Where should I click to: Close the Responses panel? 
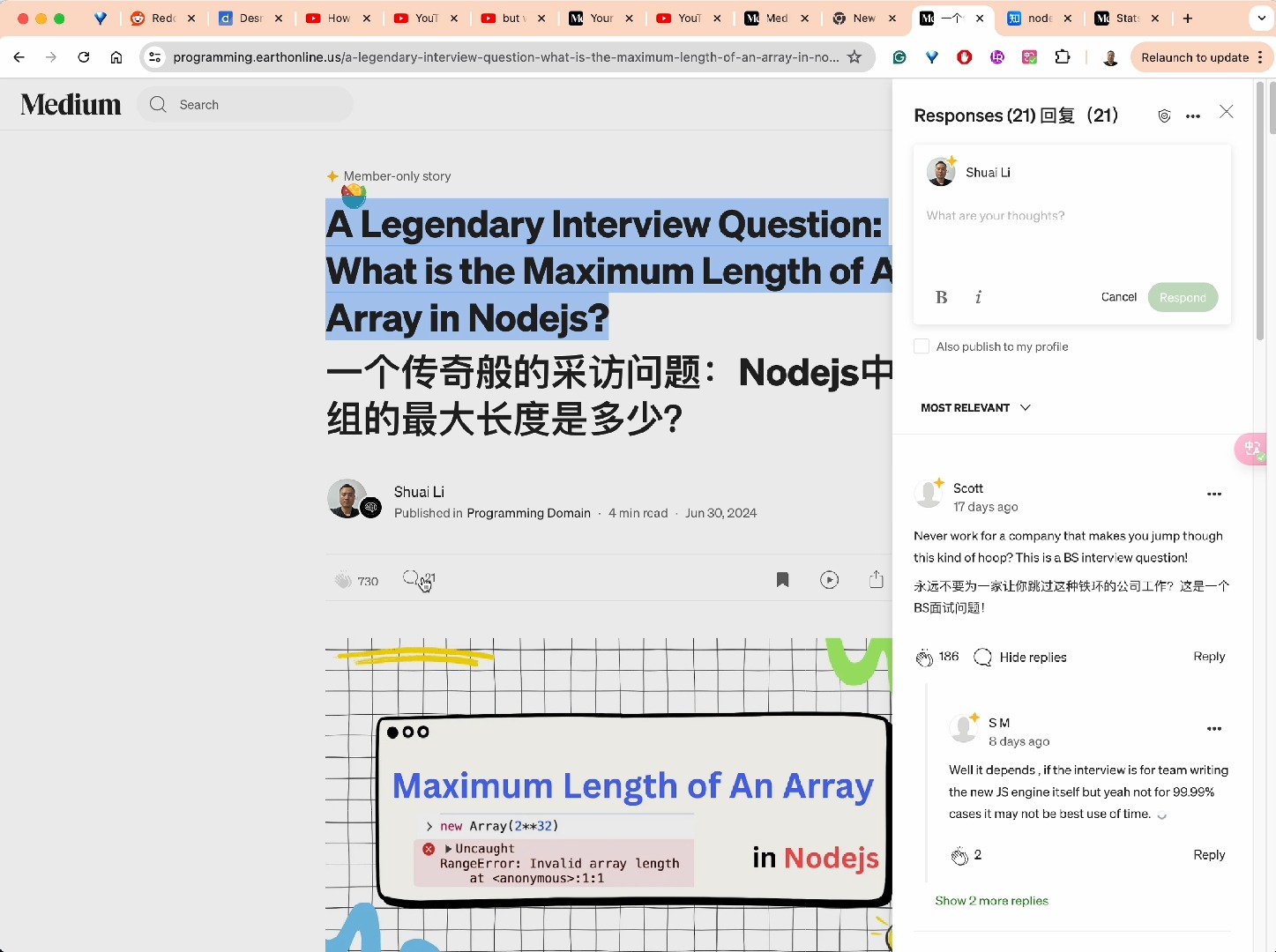point(1226,112)
